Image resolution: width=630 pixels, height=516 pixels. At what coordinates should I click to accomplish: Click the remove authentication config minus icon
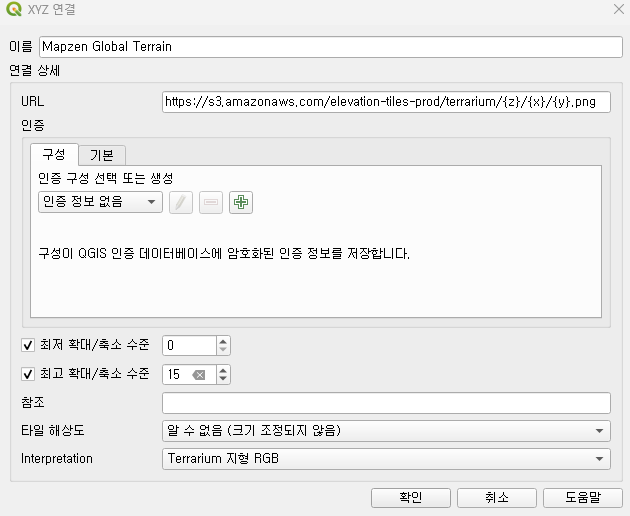click(211, 202)
